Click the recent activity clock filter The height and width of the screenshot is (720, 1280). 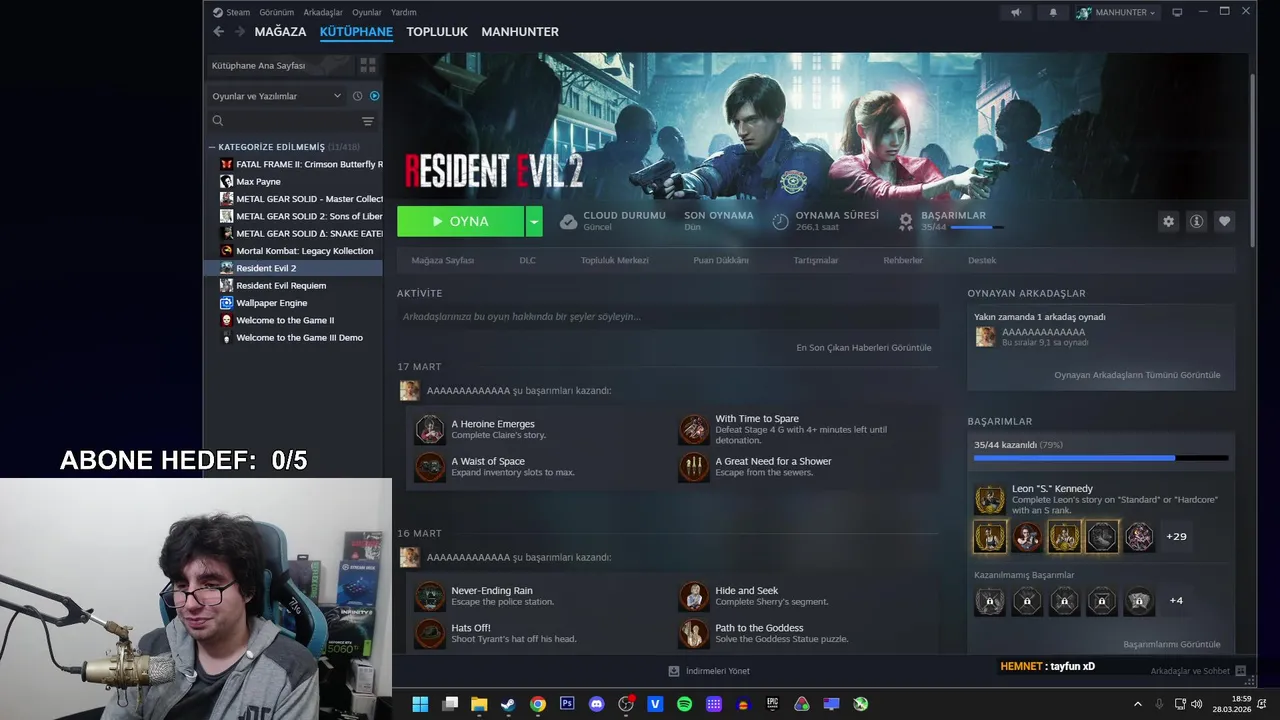[x=357, y=96]
